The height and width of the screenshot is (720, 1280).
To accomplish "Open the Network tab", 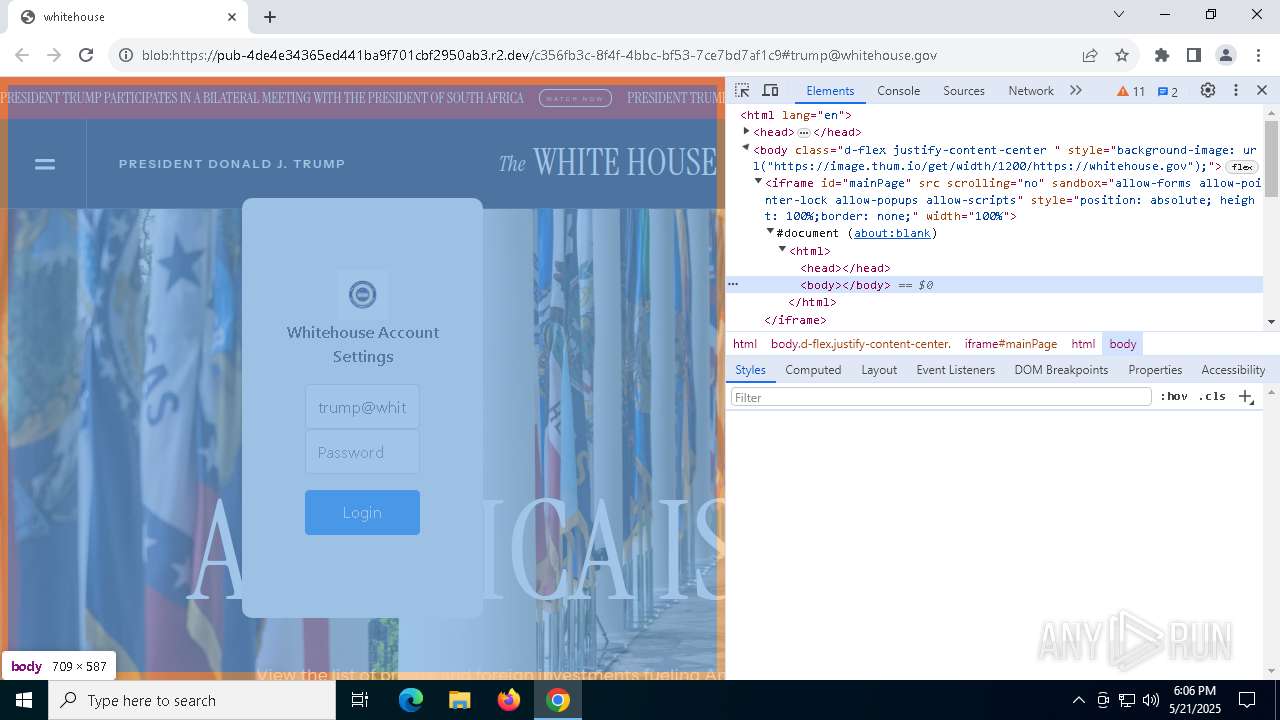I will [1030, 90].
